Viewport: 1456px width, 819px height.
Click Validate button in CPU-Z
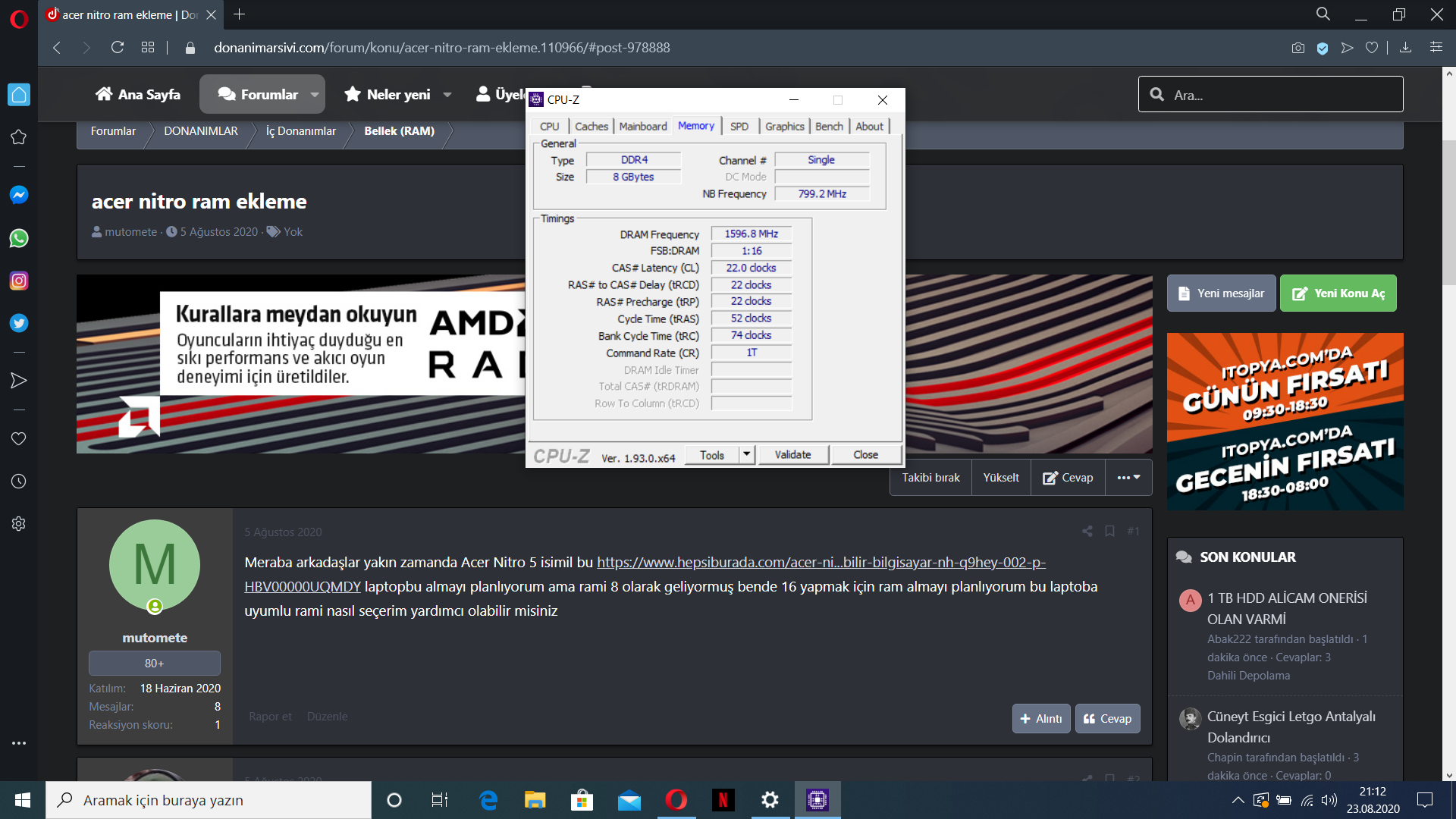point(793,454)
